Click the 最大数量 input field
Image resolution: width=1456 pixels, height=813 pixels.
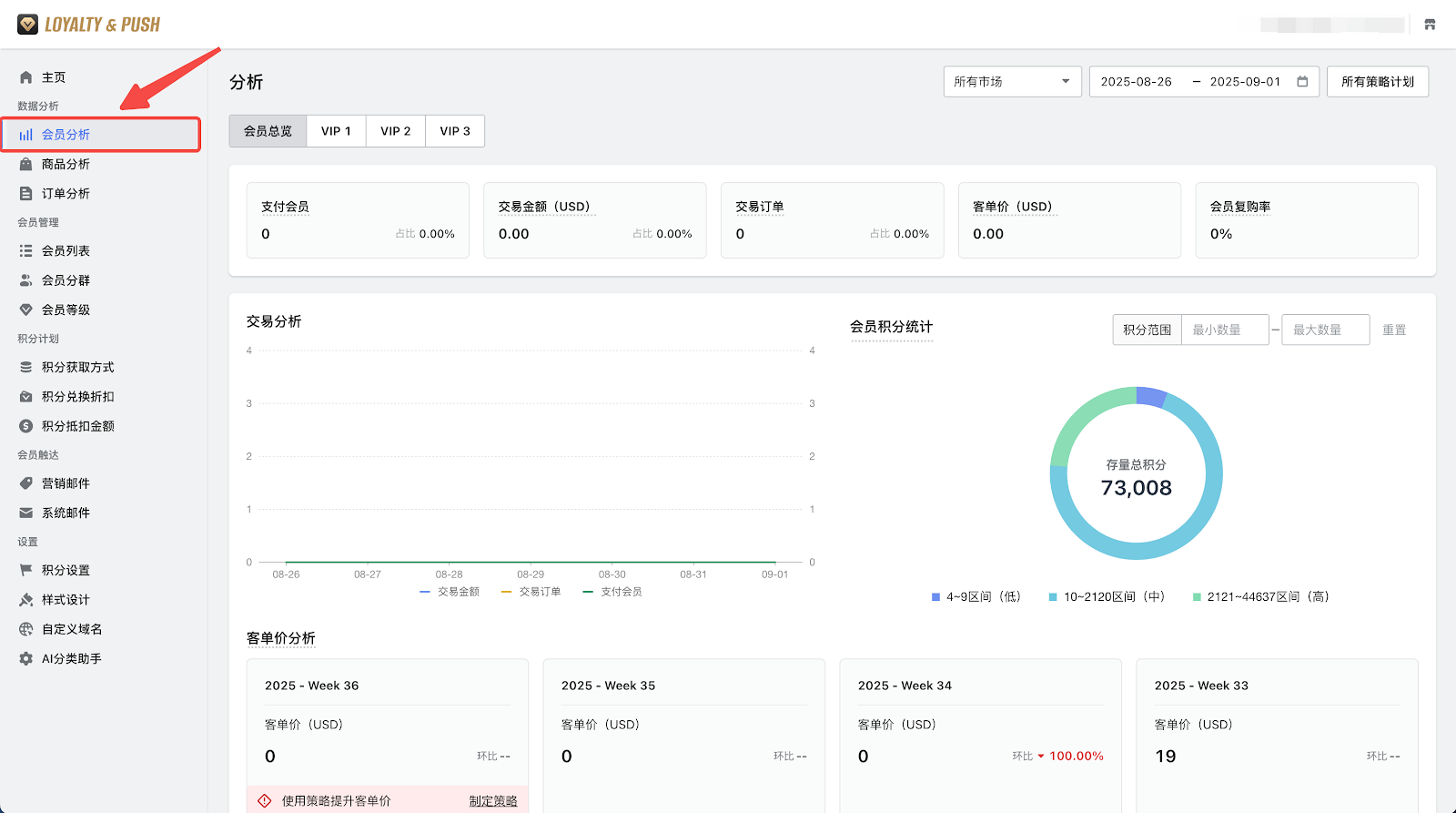1326,330
